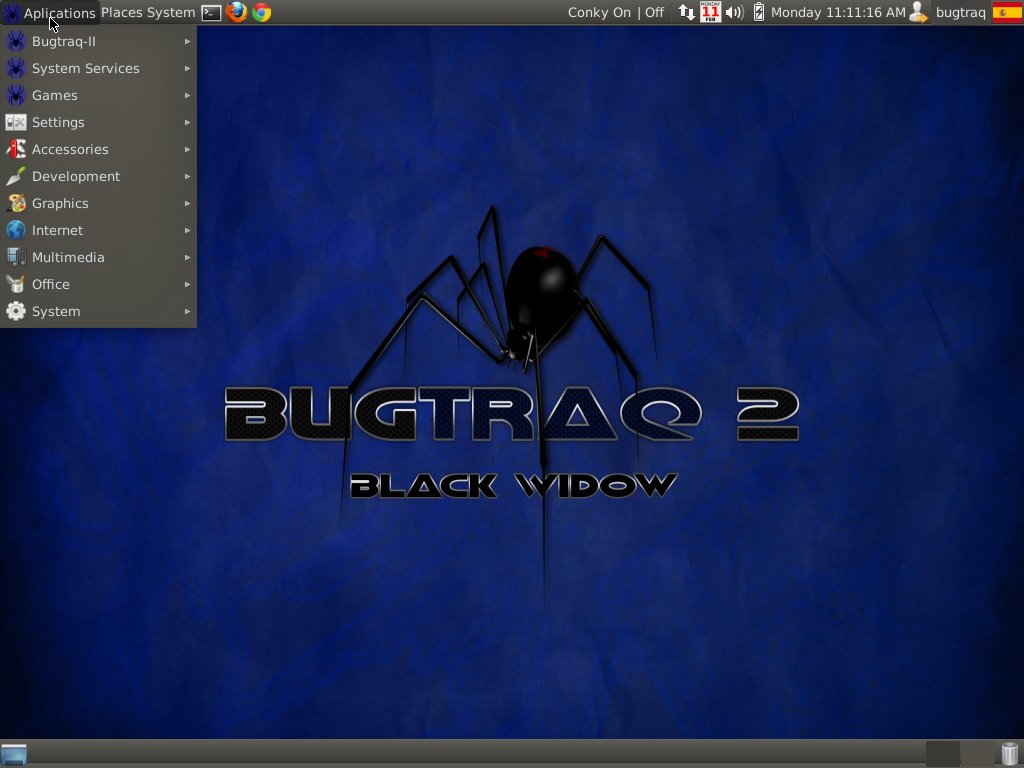Expand arrow next to Games

click(187, 95)
